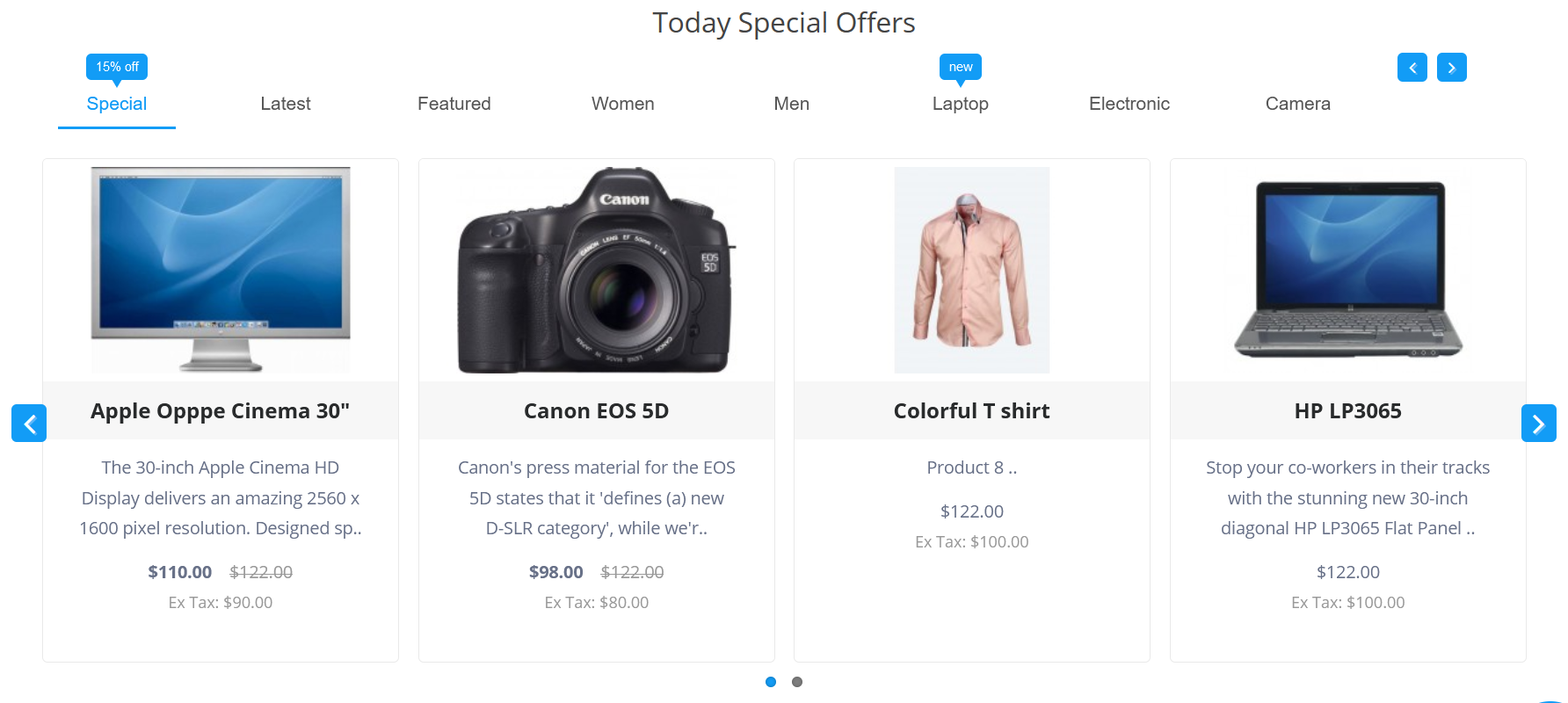Switch to the Camera tab
1568x703 pixels.
[1298, 104]
